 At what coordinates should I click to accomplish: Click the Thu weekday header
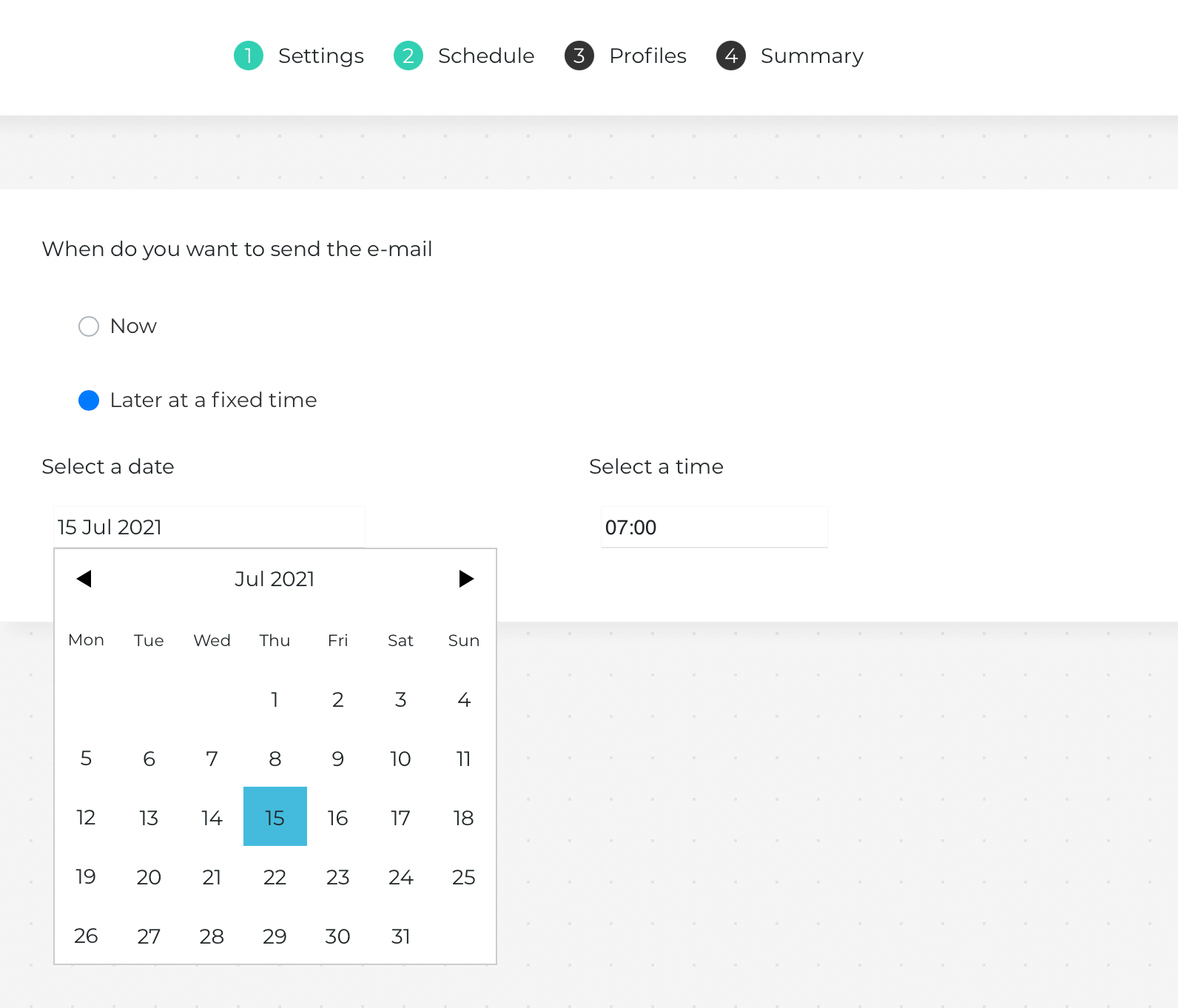tap(275, 640)
